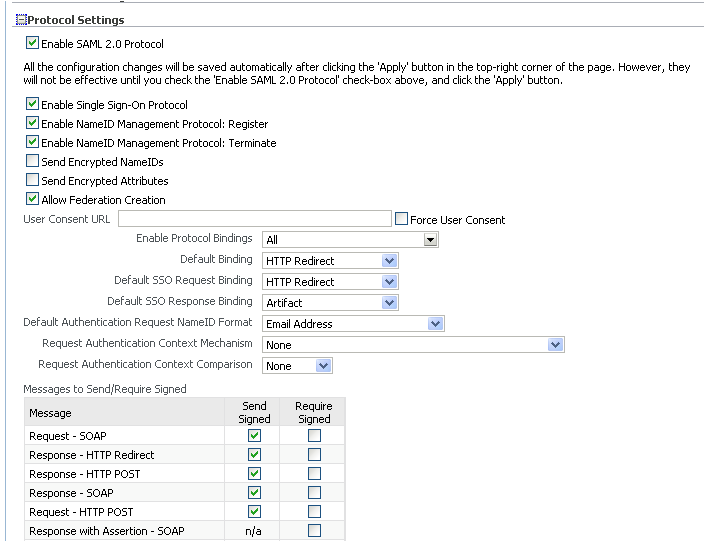The image size is (704, 541).
Task: Click the 'Default Binding' label
Action: click(x=216, y=259)
